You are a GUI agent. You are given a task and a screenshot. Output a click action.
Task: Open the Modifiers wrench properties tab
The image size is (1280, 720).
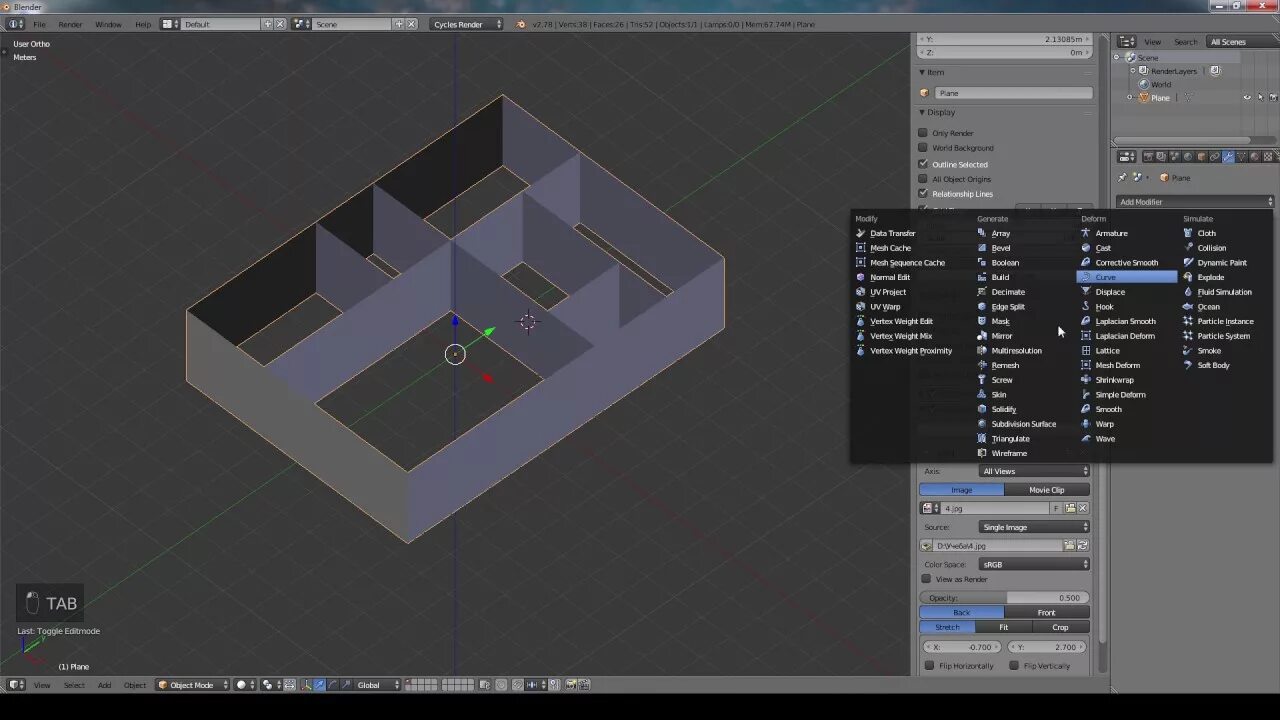click(x=1228, y=157)
